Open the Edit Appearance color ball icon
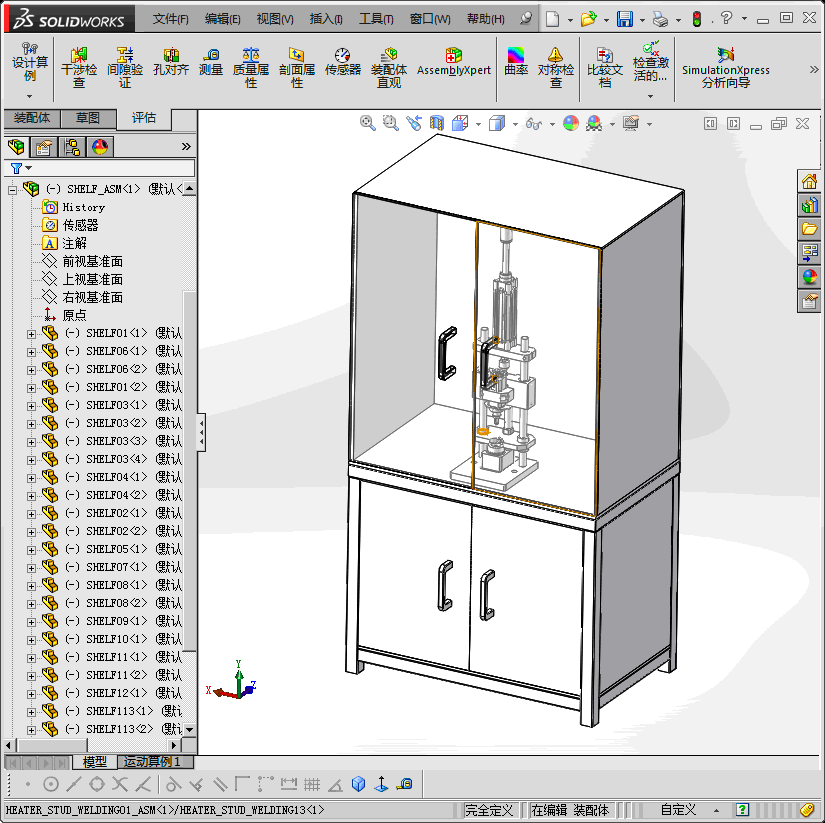Image resolution: width=825 pixels, height=823 pixels. tap(571, 123)
